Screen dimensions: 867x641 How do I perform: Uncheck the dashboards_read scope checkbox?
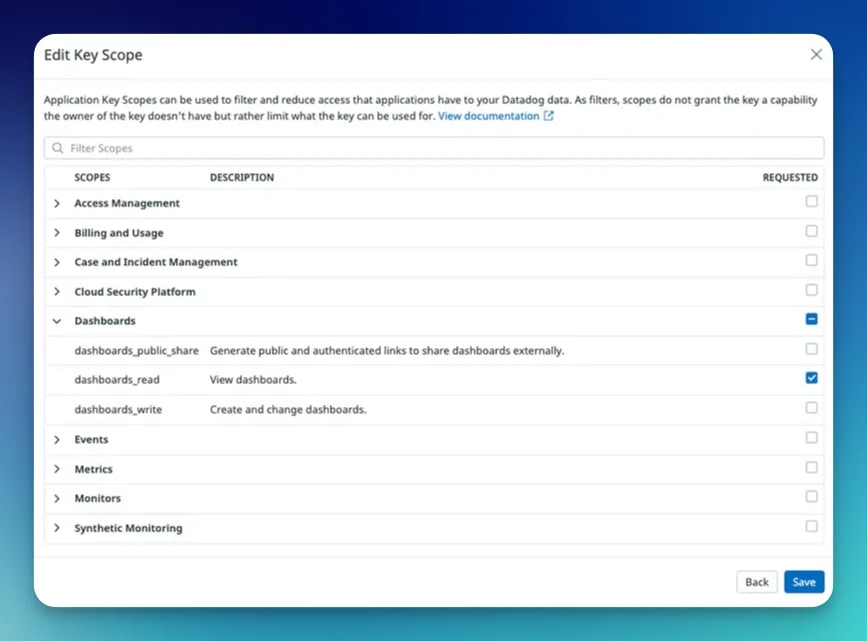811,378
